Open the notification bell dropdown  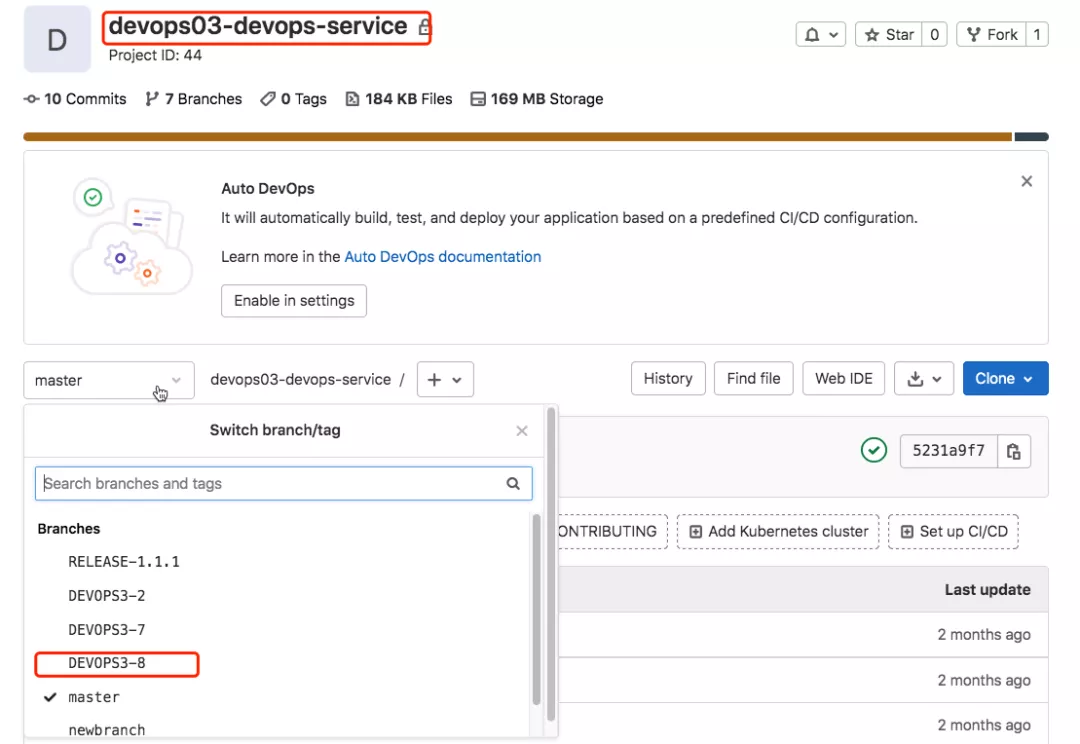tap(820, 34)
